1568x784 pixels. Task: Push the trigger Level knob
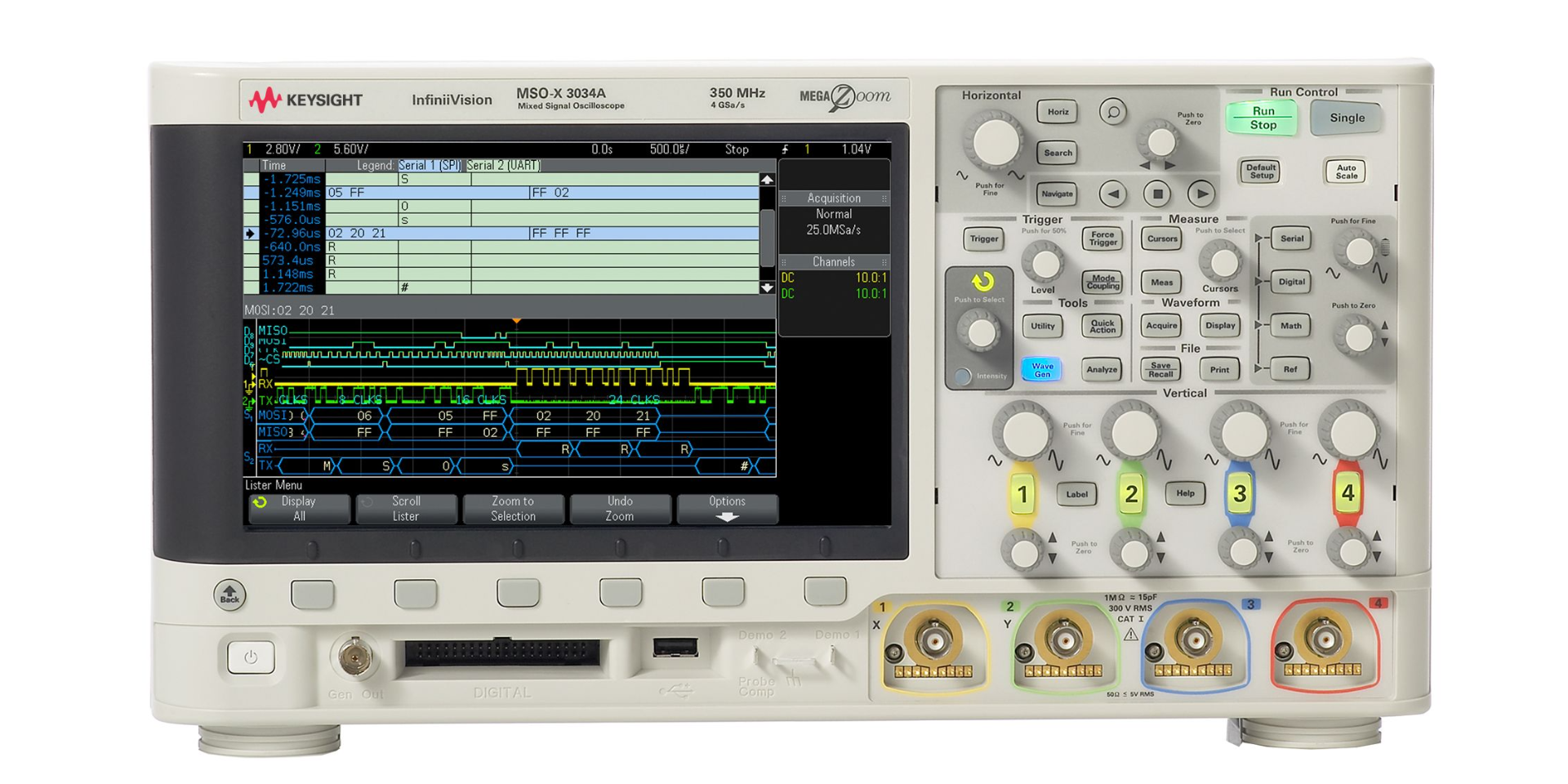1046,263
